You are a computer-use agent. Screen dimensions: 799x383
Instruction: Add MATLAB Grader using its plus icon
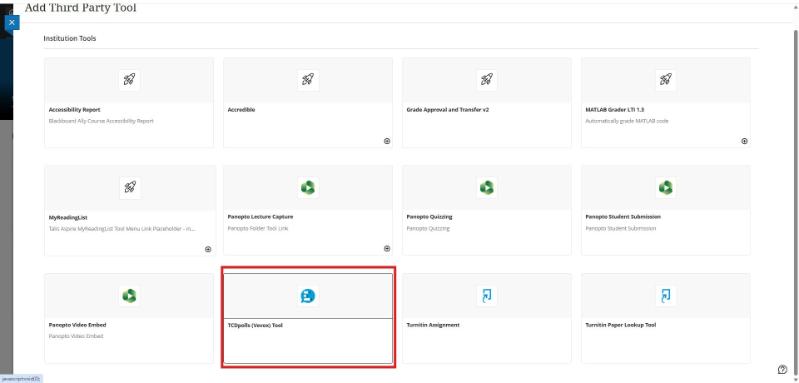click(744, 141)
